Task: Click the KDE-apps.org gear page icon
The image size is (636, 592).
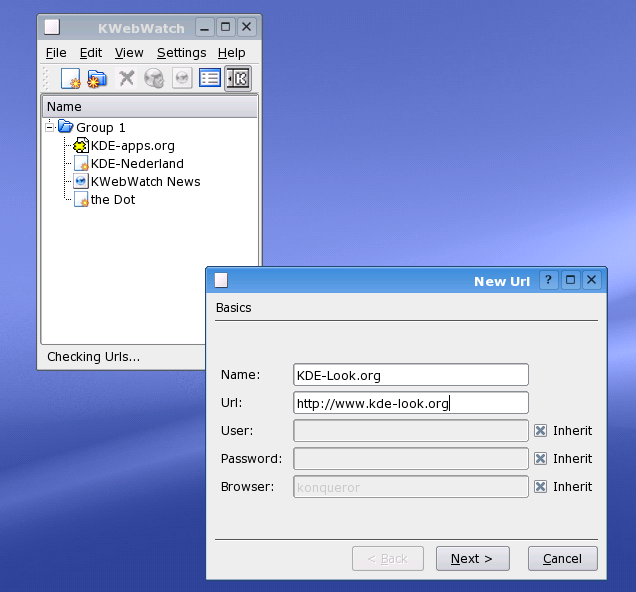Action: point(81,145)
